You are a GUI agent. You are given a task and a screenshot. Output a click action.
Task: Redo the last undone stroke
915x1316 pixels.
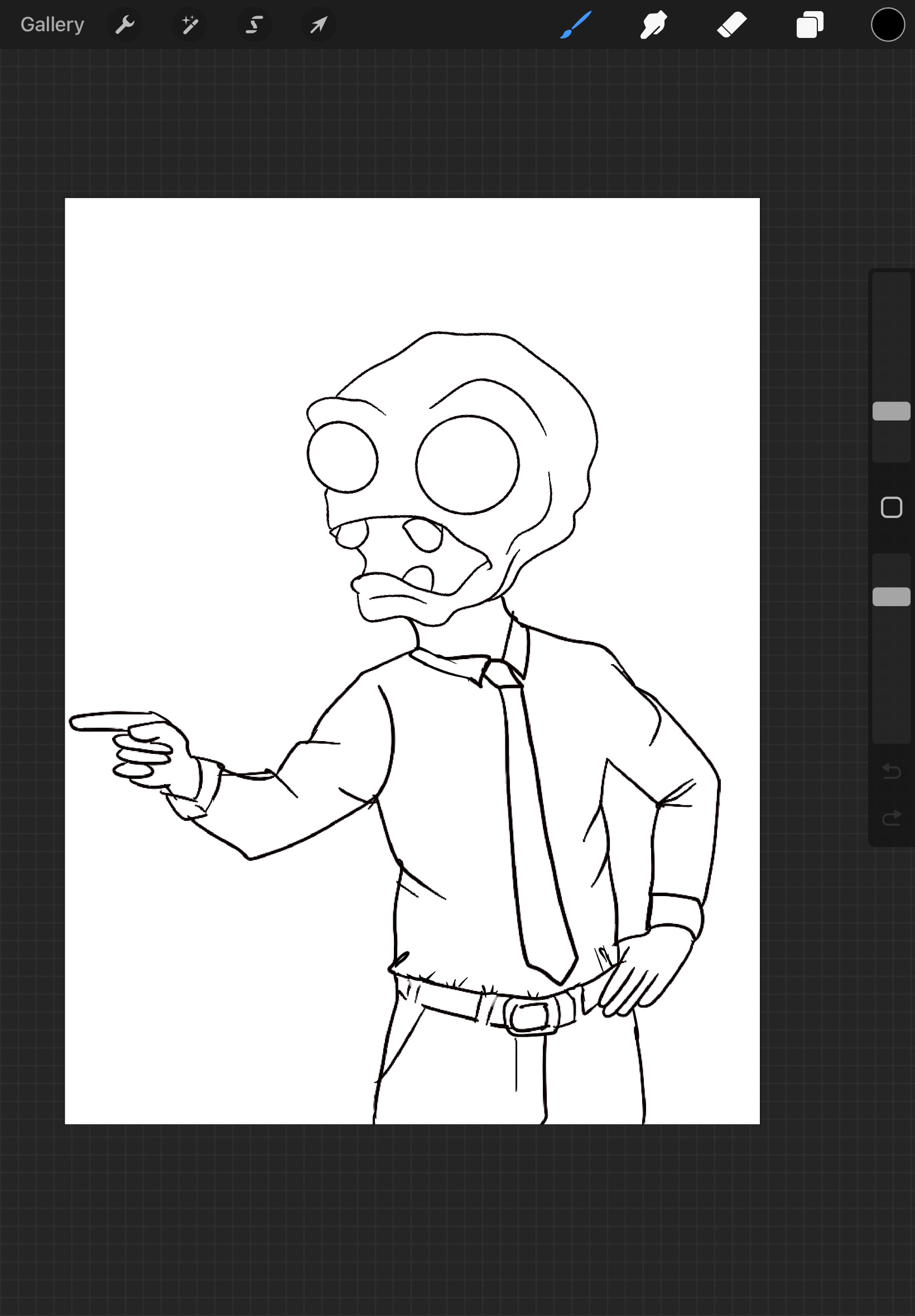coord(891,817)
